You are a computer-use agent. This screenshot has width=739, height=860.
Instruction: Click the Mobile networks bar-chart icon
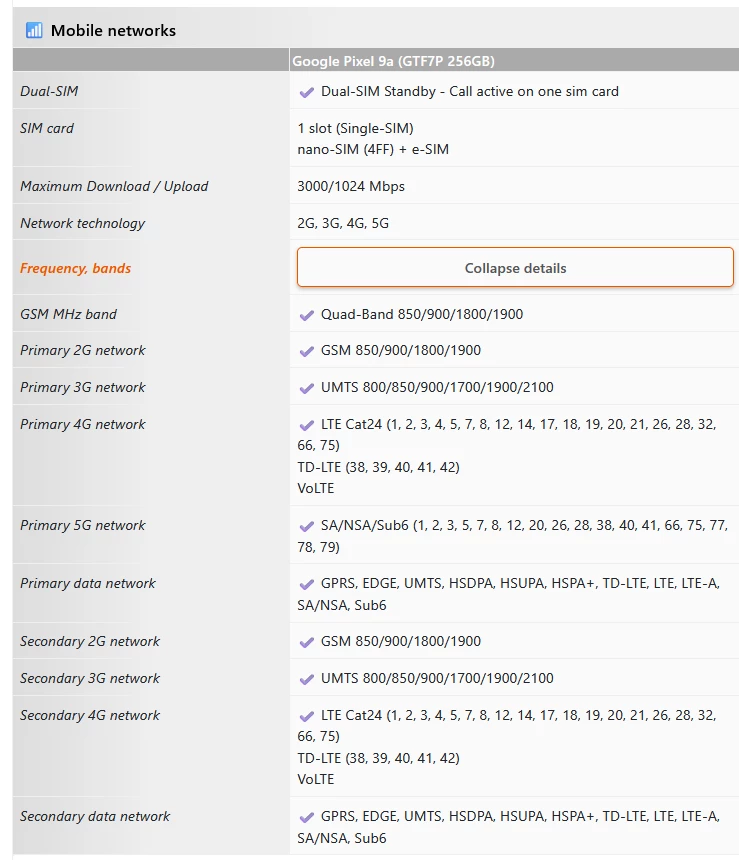click(34, 30)
